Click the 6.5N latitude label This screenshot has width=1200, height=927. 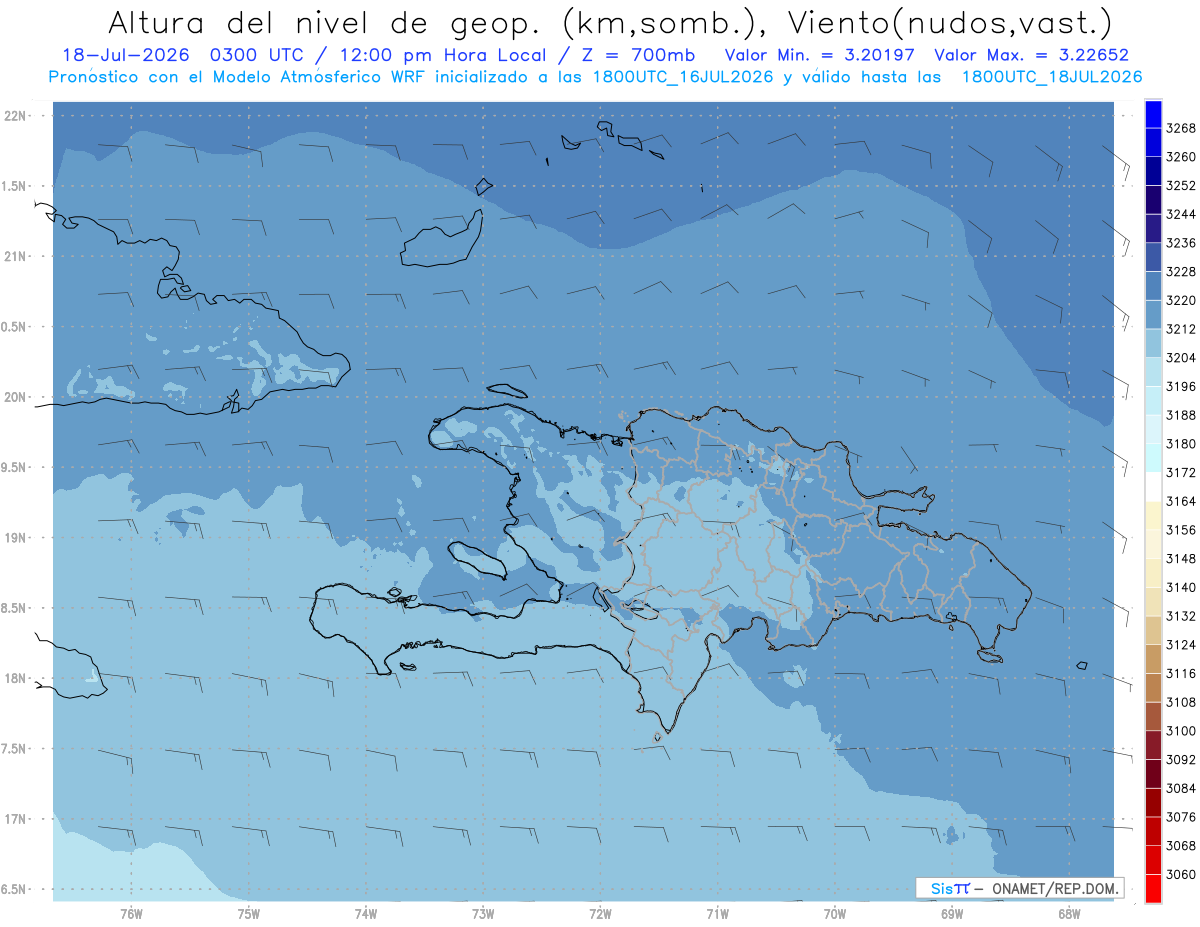pos(14,889)
